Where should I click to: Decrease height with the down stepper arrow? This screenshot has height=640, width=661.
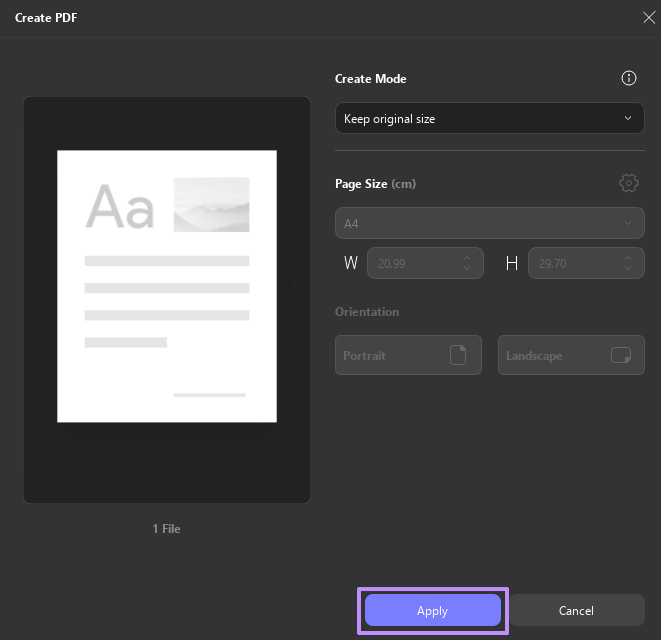pos(628,268)
